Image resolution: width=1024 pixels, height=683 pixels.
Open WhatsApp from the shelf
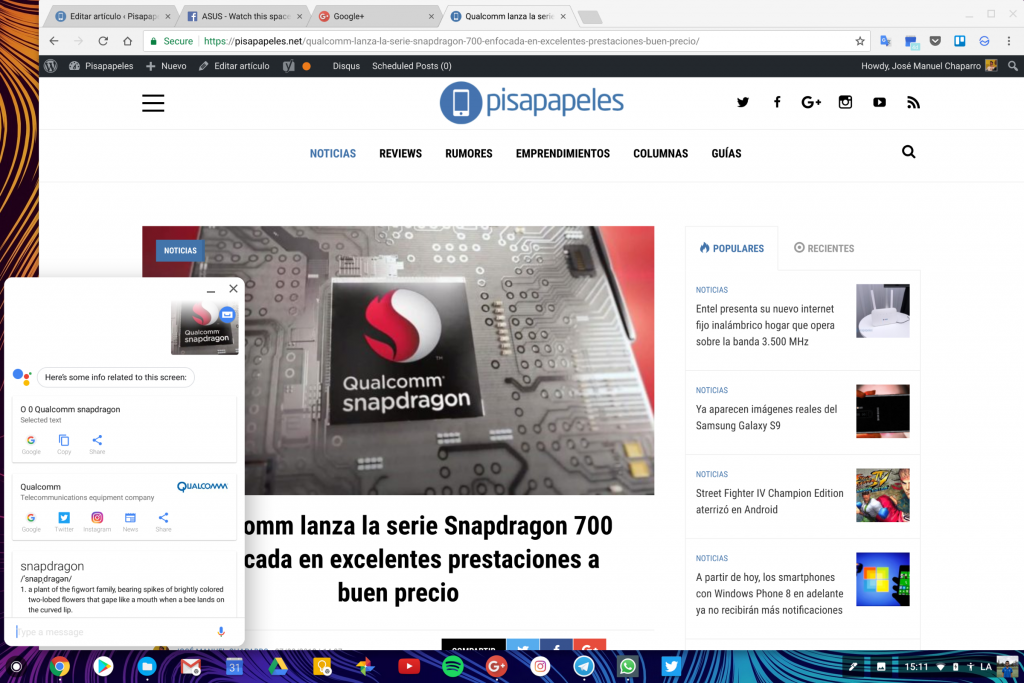[x=628, y=666]
